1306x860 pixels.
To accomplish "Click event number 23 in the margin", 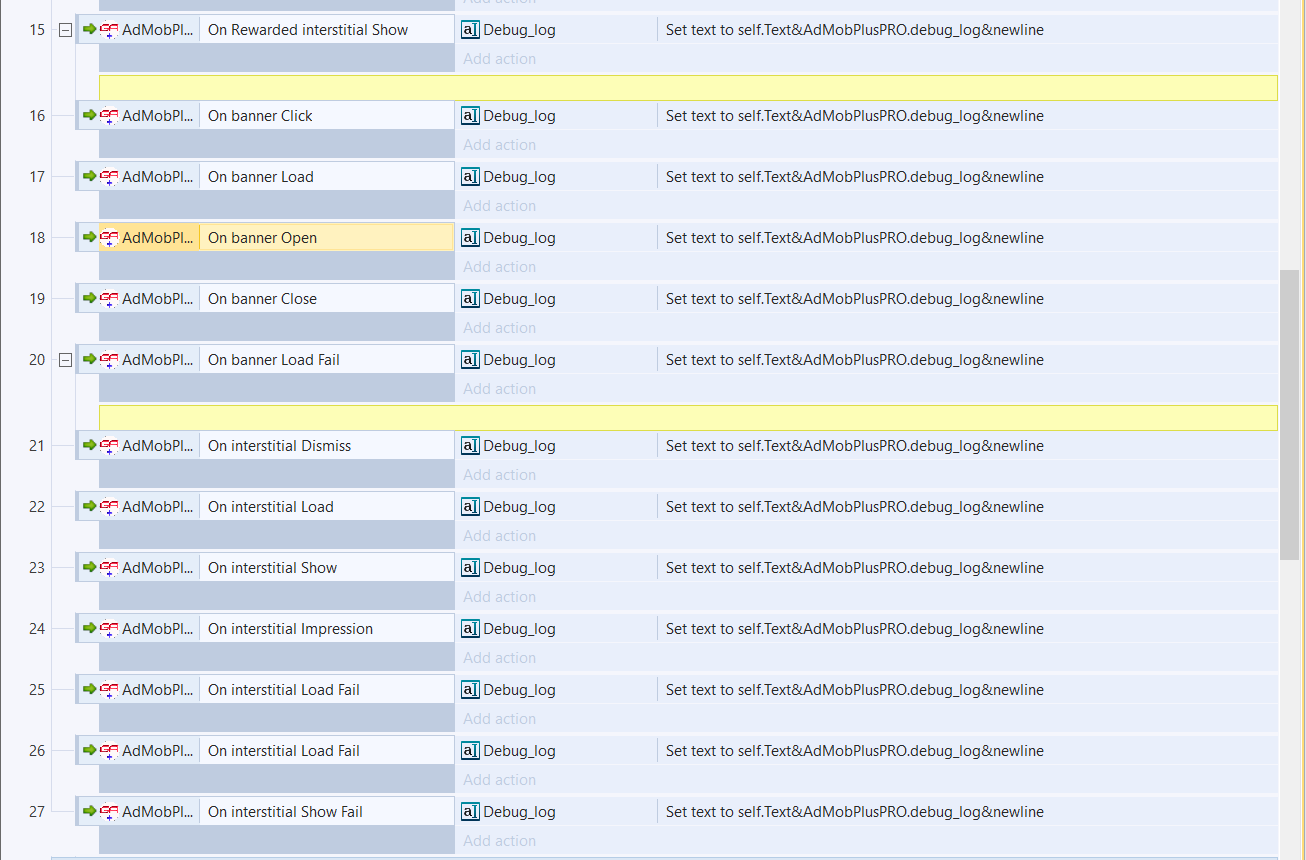I will coord(37,568).
